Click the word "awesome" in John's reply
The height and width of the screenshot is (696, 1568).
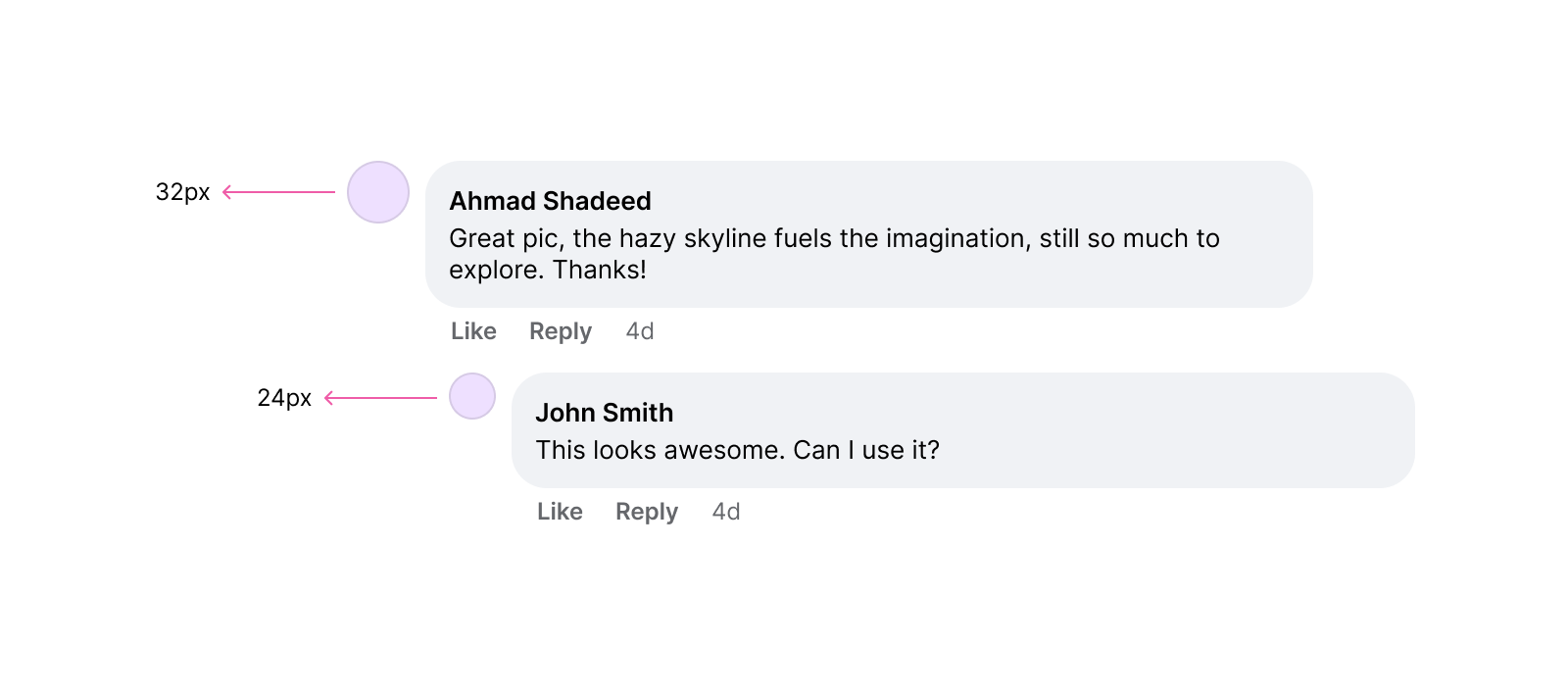point(723,450)
